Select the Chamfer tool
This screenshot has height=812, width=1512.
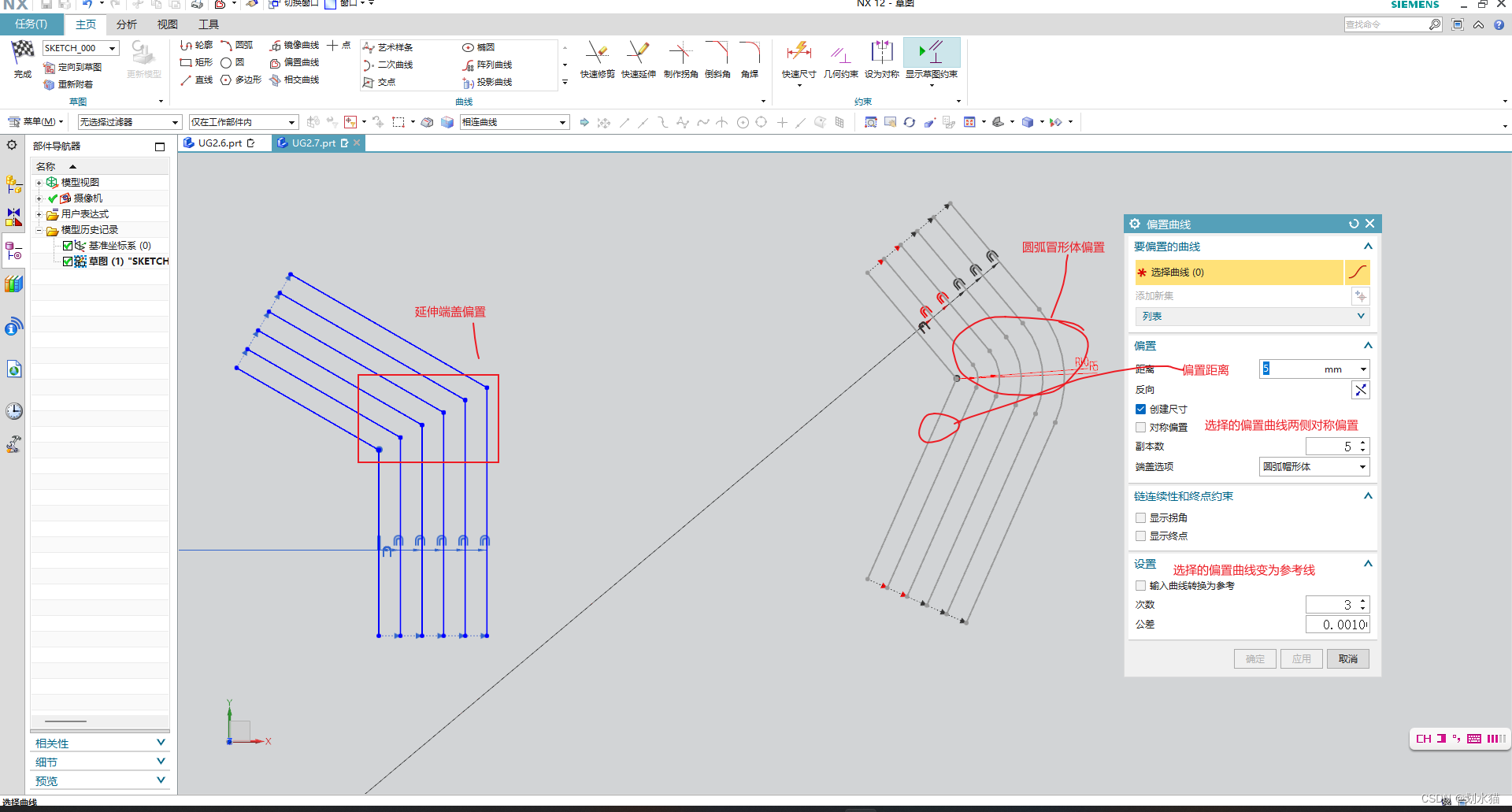(x=717, y=60)
